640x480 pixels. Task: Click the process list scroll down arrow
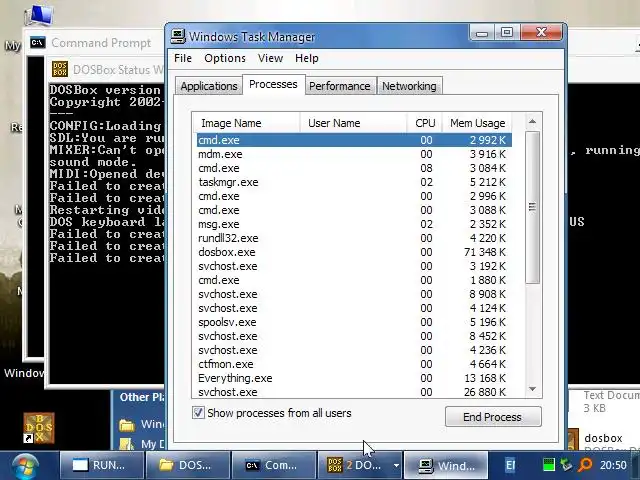point(532,389)
